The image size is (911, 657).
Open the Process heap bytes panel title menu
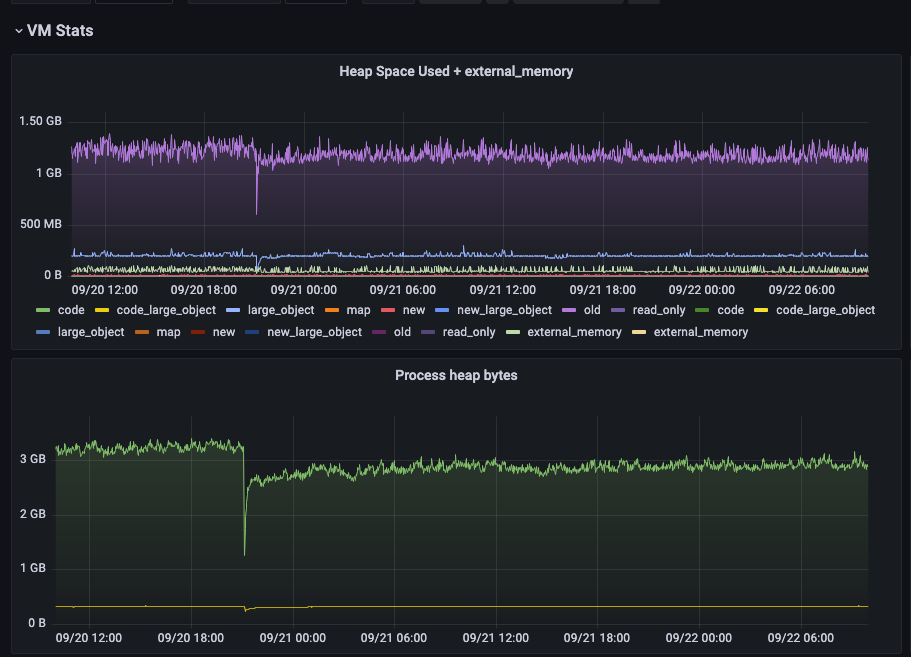(x=456, y=375)
